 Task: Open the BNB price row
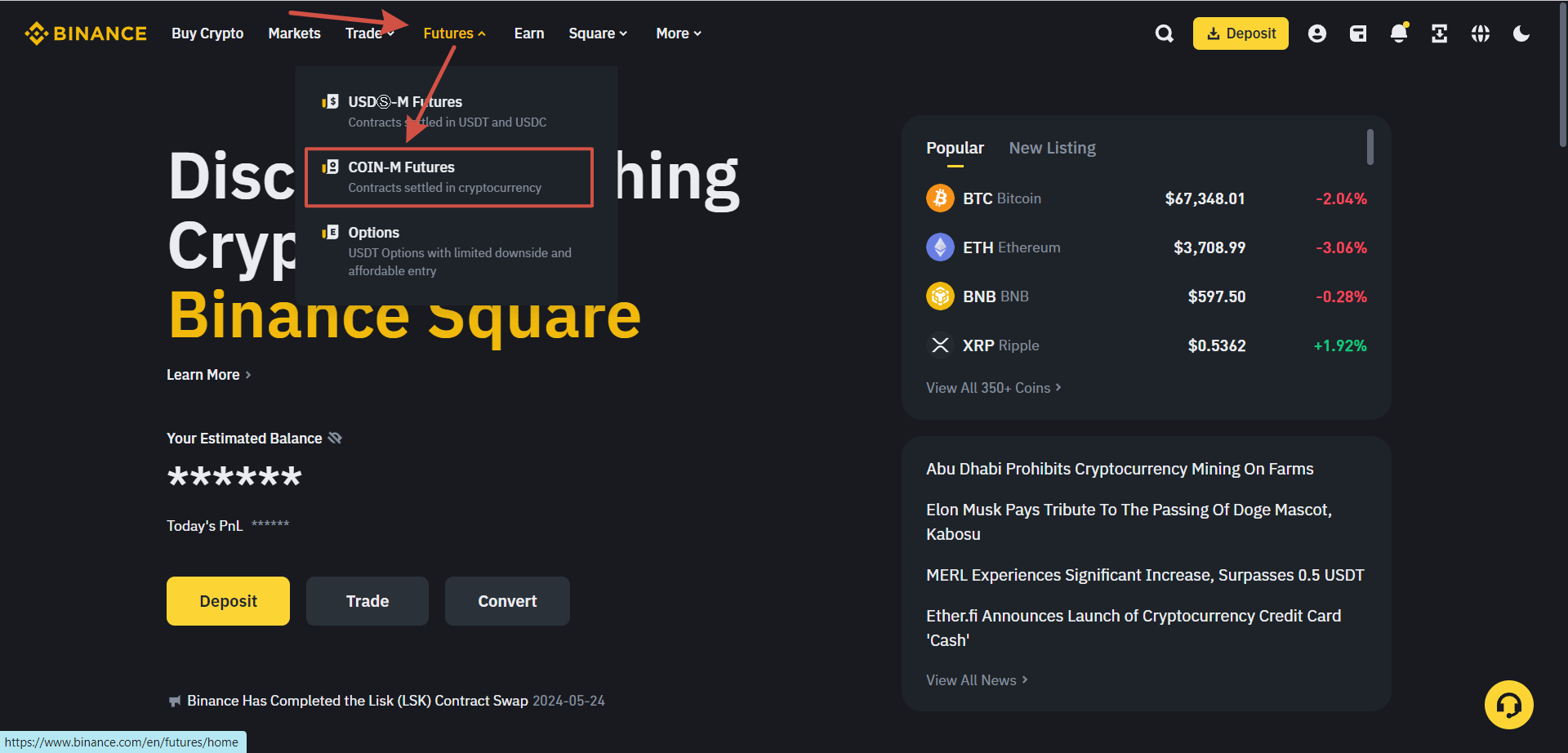tap(1147, 296)
